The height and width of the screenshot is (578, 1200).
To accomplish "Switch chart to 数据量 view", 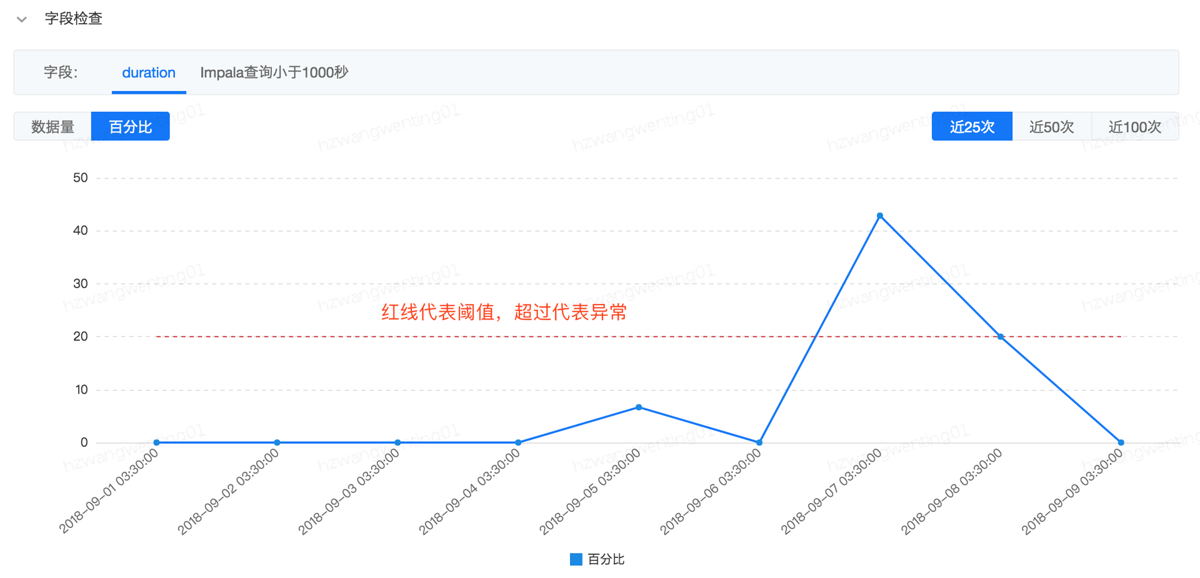I will [52, 127].
